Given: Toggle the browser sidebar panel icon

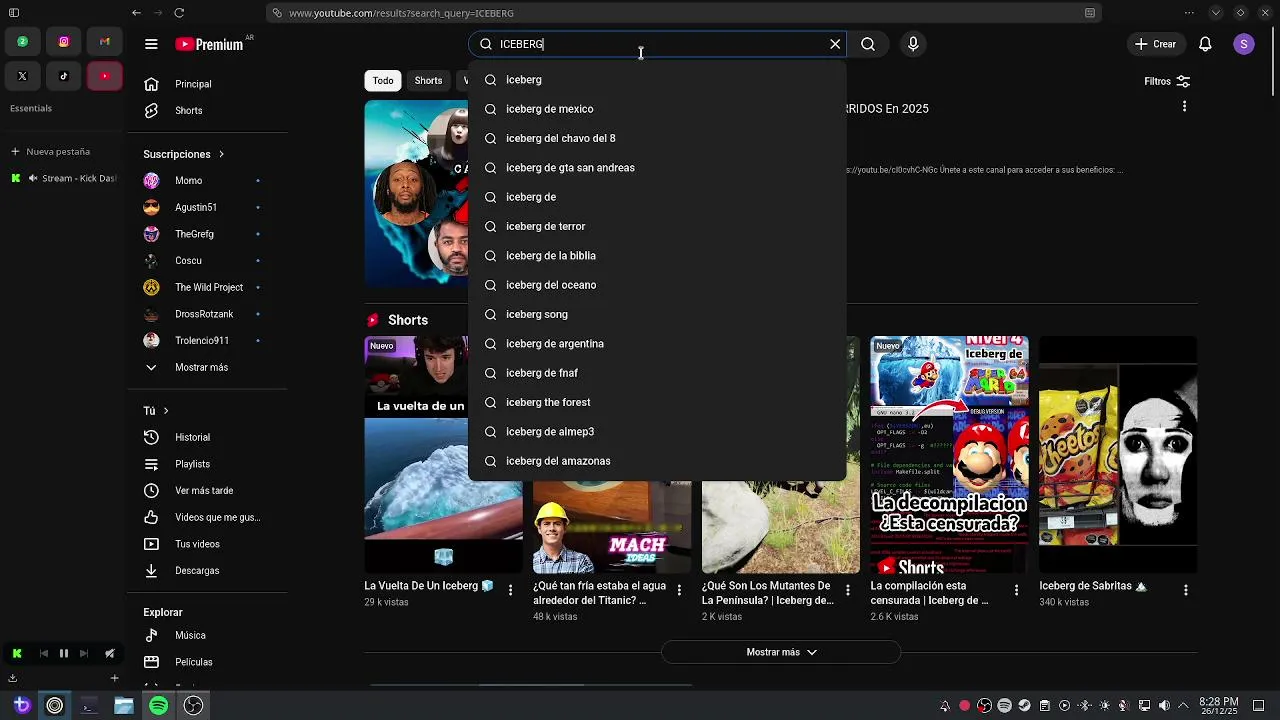Looking at the screenshot, I should [x=14, y=13].
